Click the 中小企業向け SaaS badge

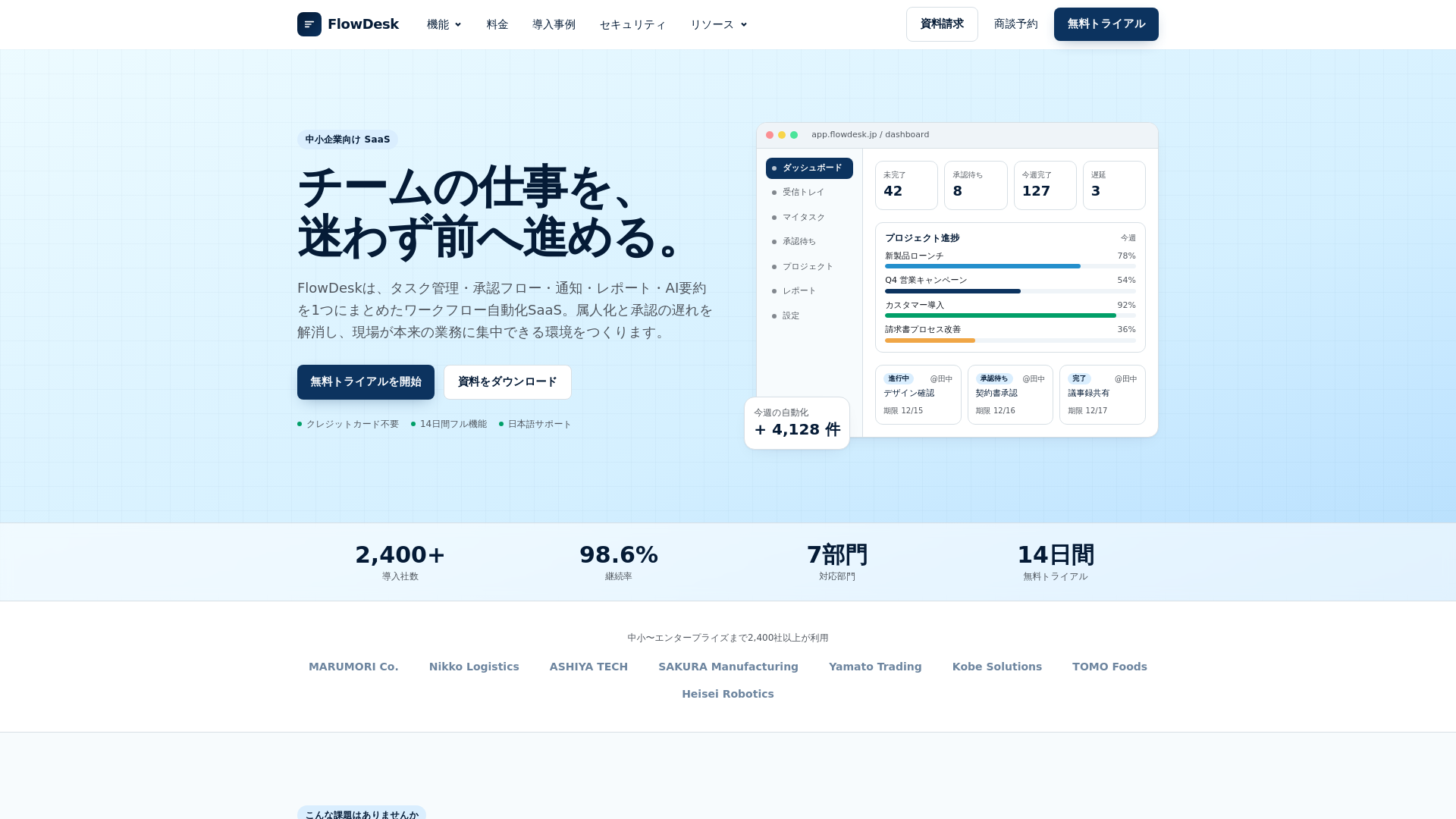[347, 140]
